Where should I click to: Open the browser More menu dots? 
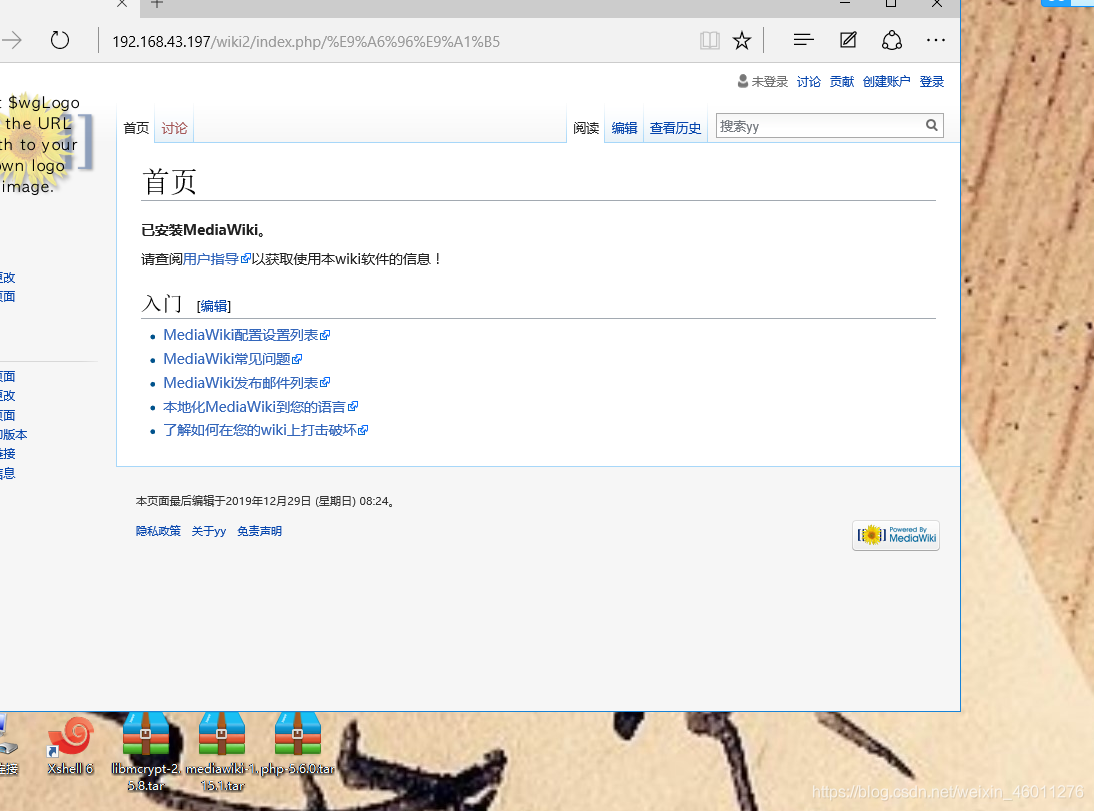[936, 40]
